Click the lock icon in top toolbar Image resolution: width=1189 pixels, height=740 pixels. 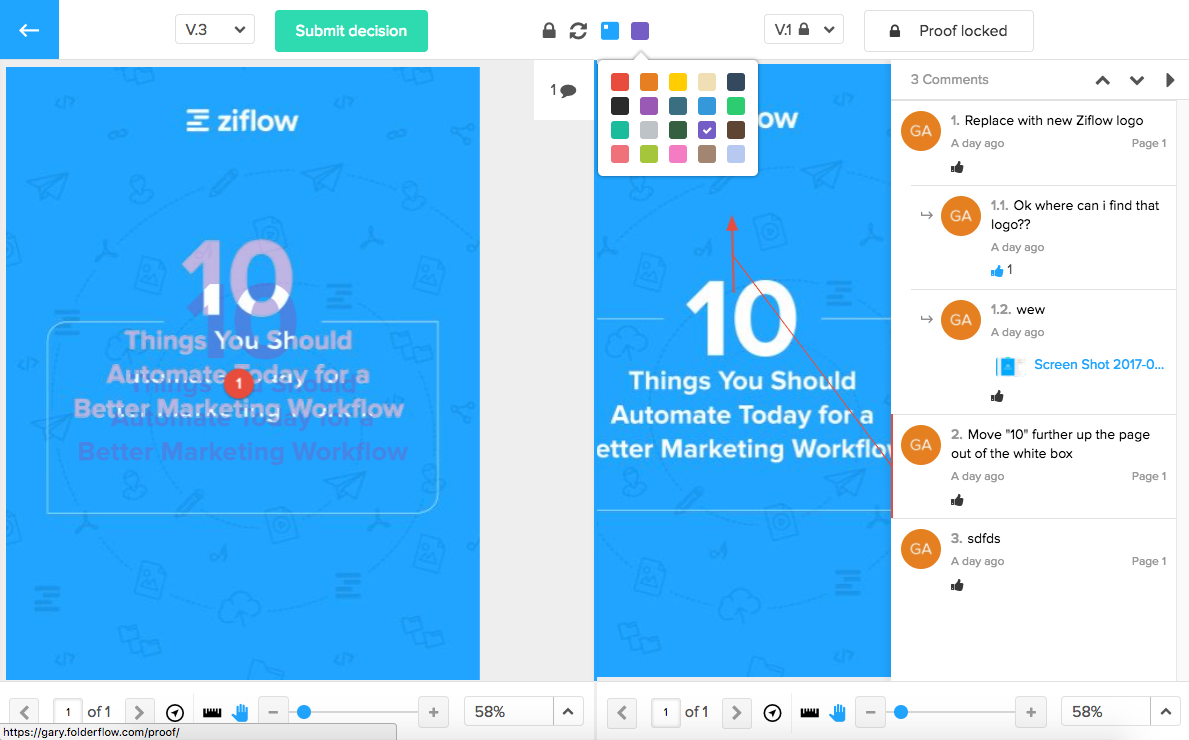[548, 31]
